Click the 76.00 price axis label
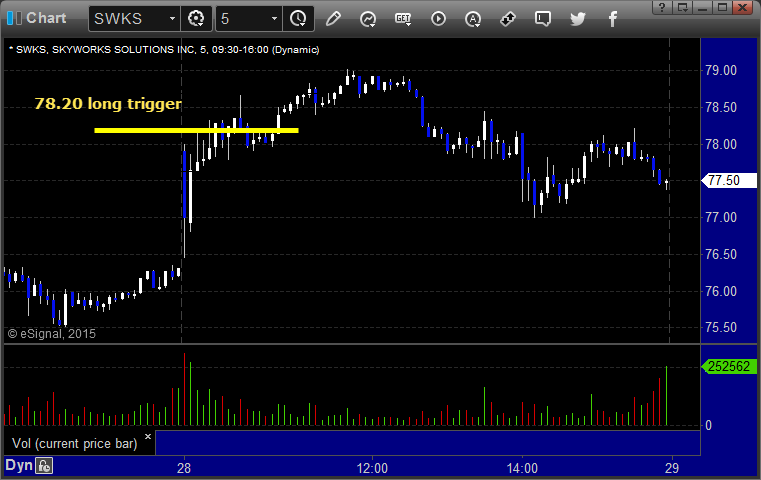The image size is (761, 480). (721, 291)
